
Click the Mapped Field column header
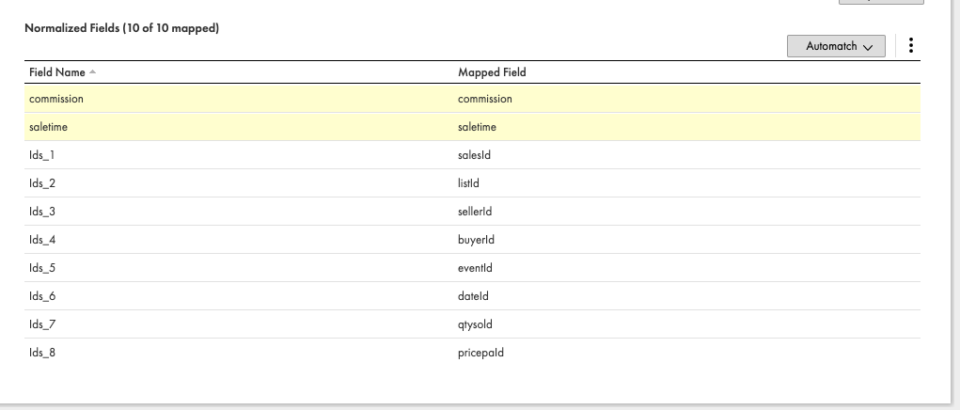coord(492,72)
